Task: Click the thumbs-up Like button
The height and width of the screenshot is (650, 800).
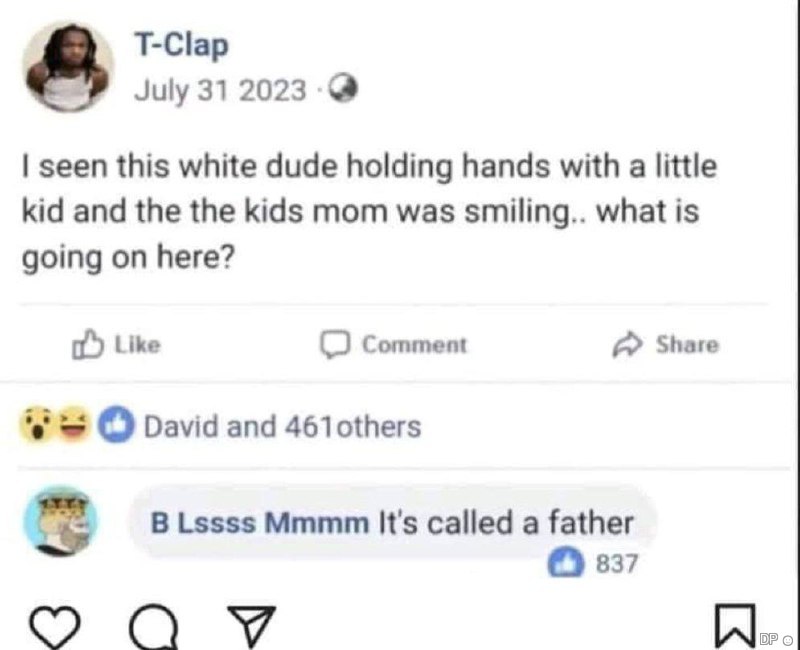Action: coord(115,345)
